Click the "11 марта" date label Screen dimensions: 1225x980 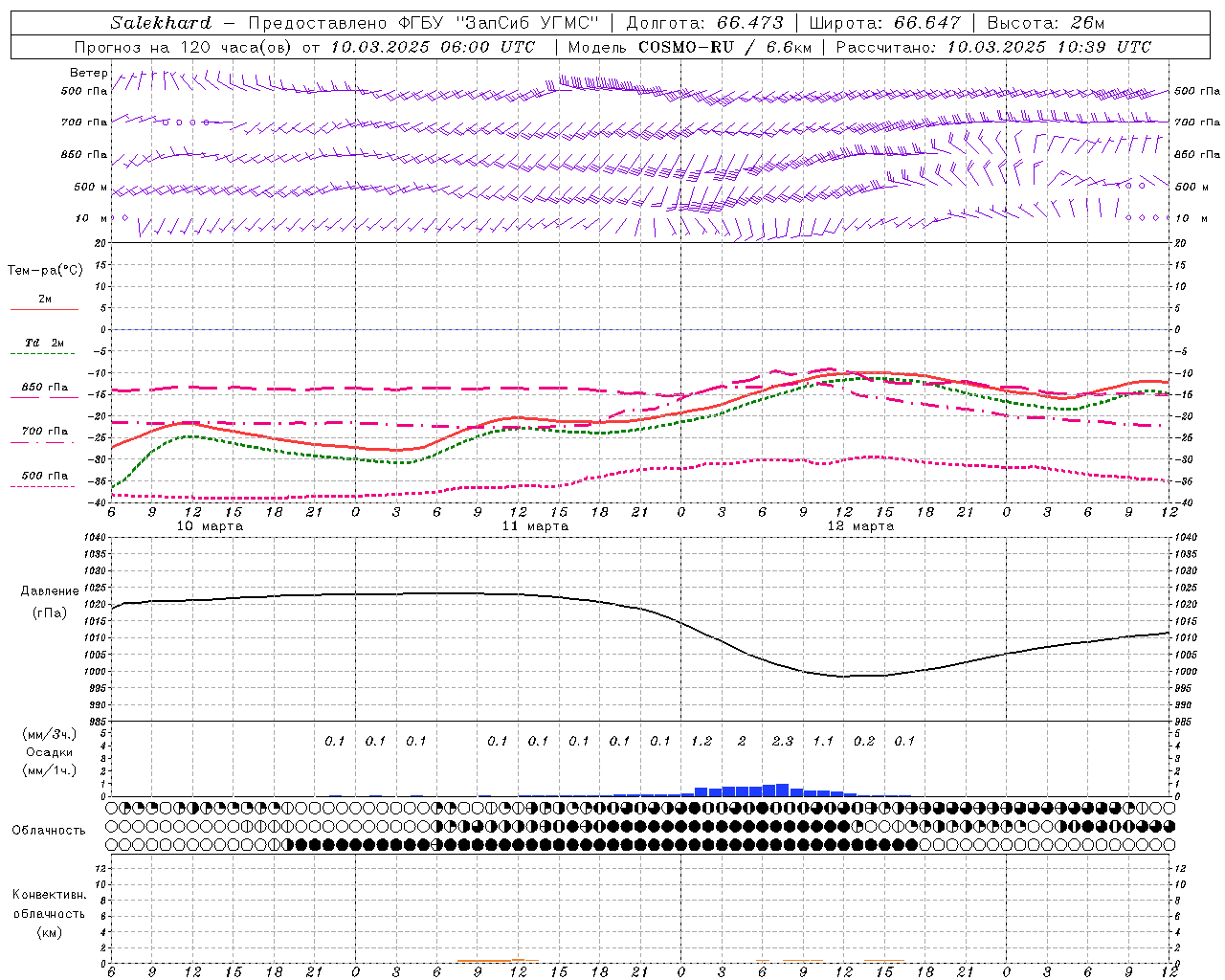tap(536, 526)
